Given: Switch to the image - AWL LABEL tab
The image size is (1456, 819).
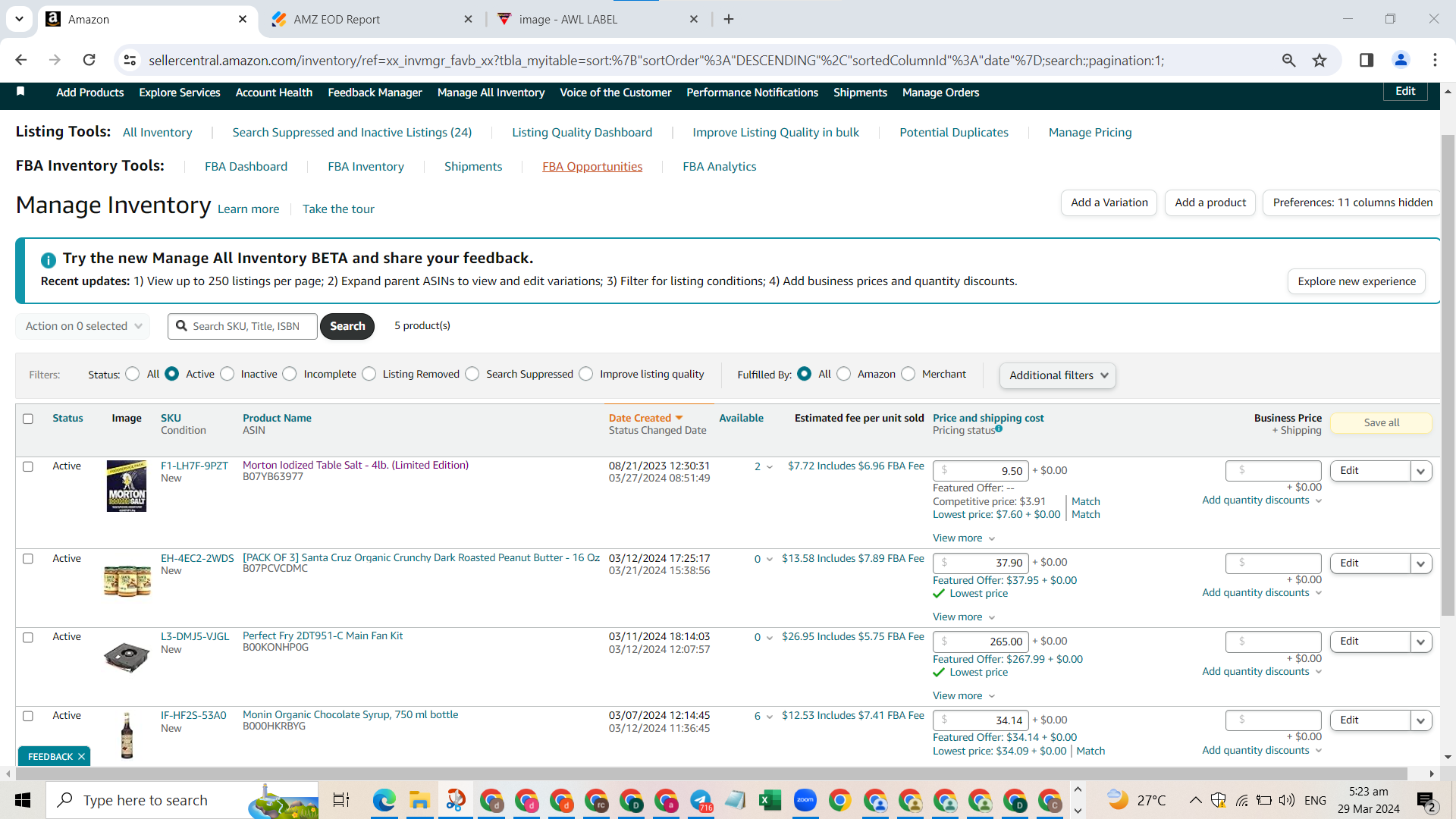Looking at the screenshot, I should pos(598,19).
